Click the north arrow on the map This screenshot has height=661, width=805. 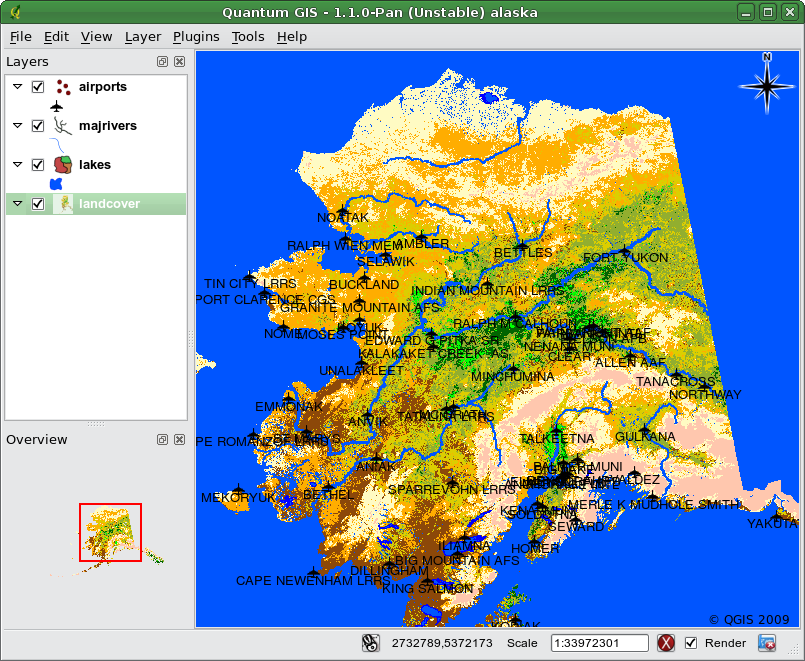pyautogui.click(x=767, y=82)
